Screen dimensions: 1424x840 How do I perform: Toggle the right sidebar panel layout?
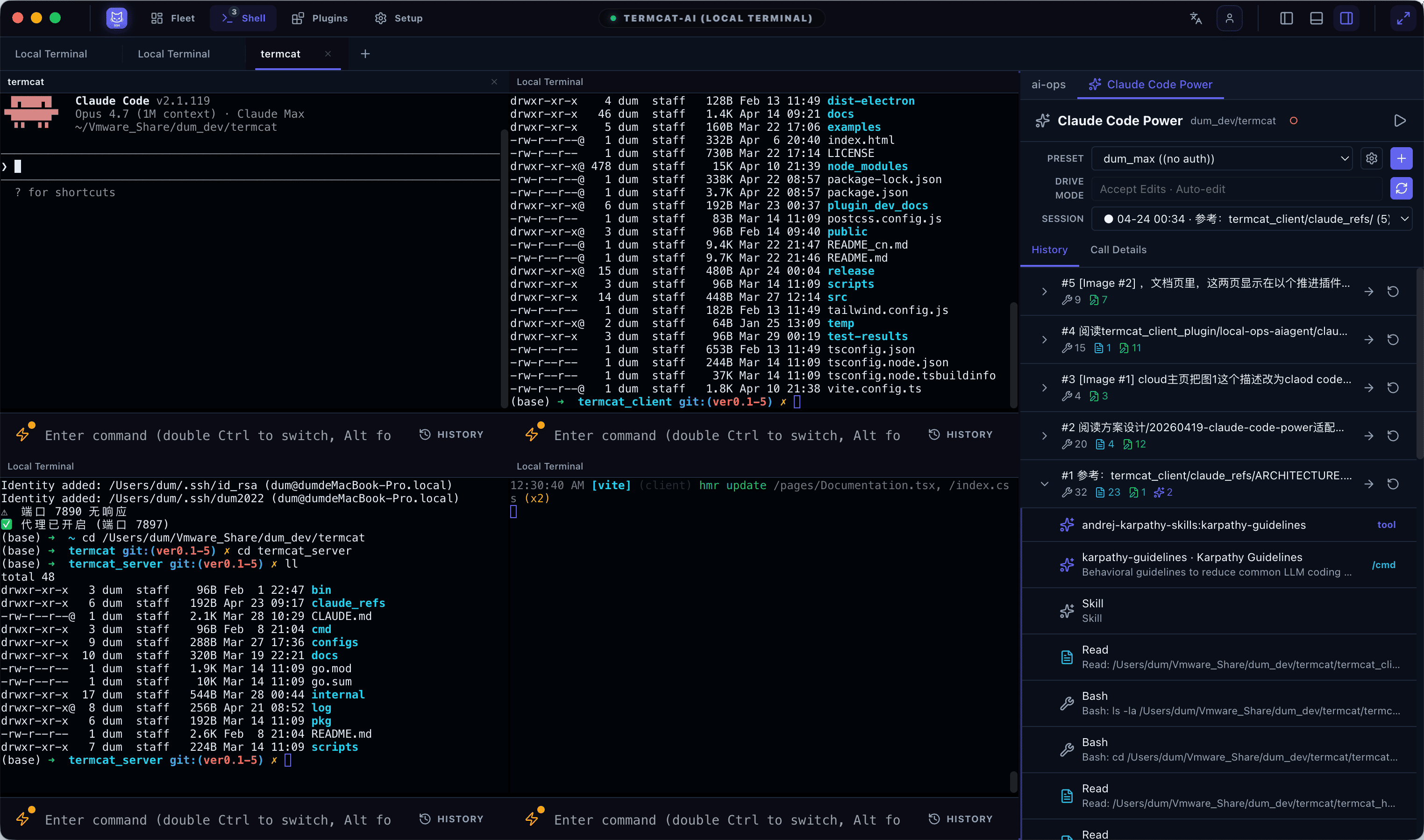(1346, 18)
